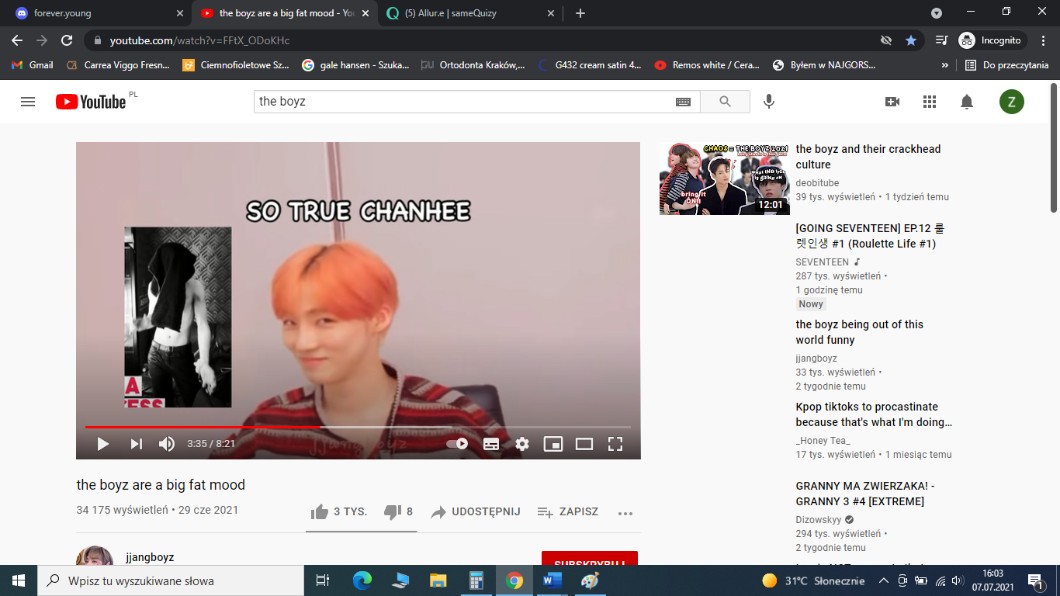This screenshot has height=596, width=1060.
Task: Expand the hidden bookmarks chevron
Action: tap(945, 65)
